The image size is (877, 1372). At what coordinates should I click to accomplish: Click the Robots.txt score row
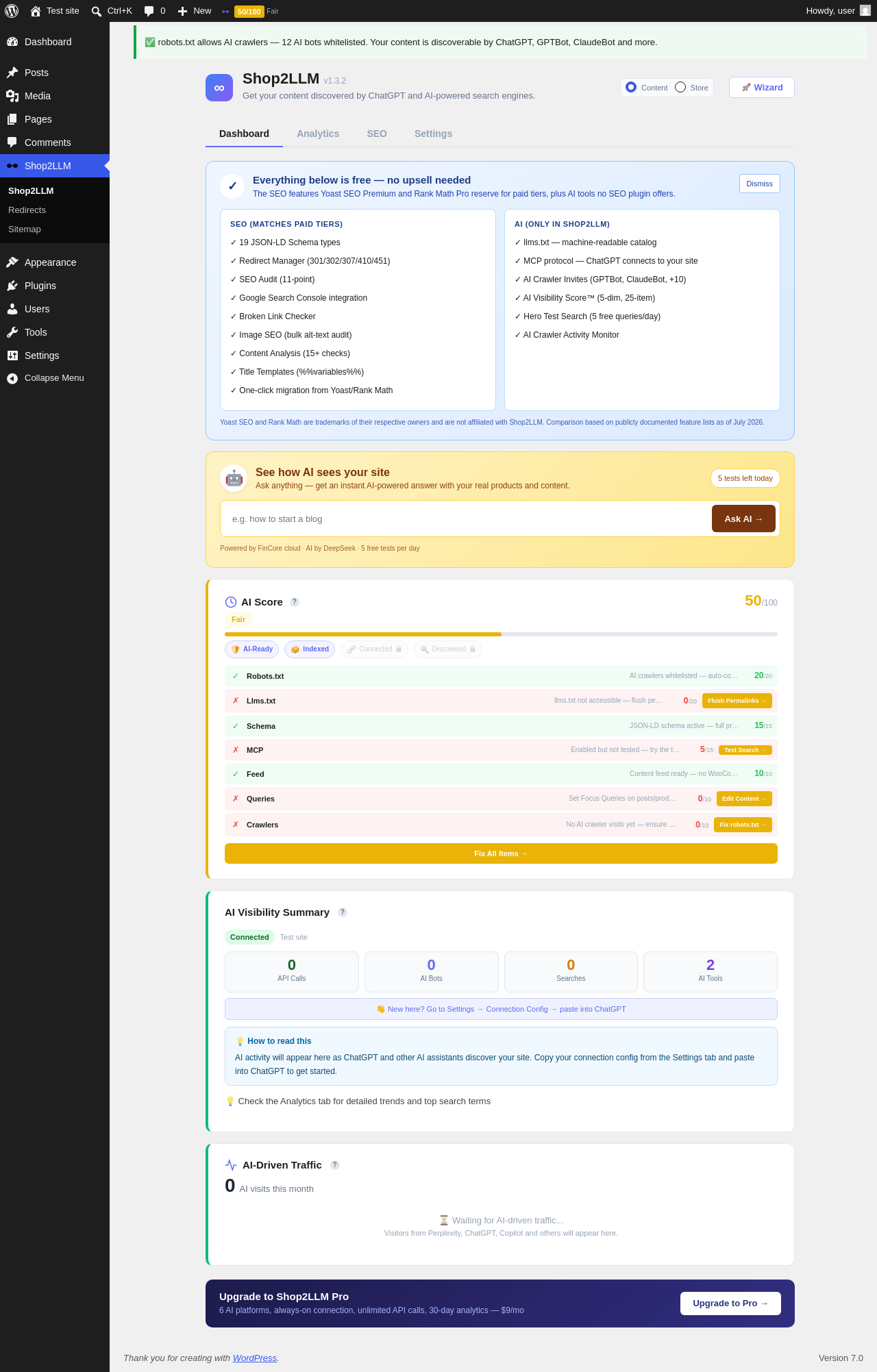501,676
